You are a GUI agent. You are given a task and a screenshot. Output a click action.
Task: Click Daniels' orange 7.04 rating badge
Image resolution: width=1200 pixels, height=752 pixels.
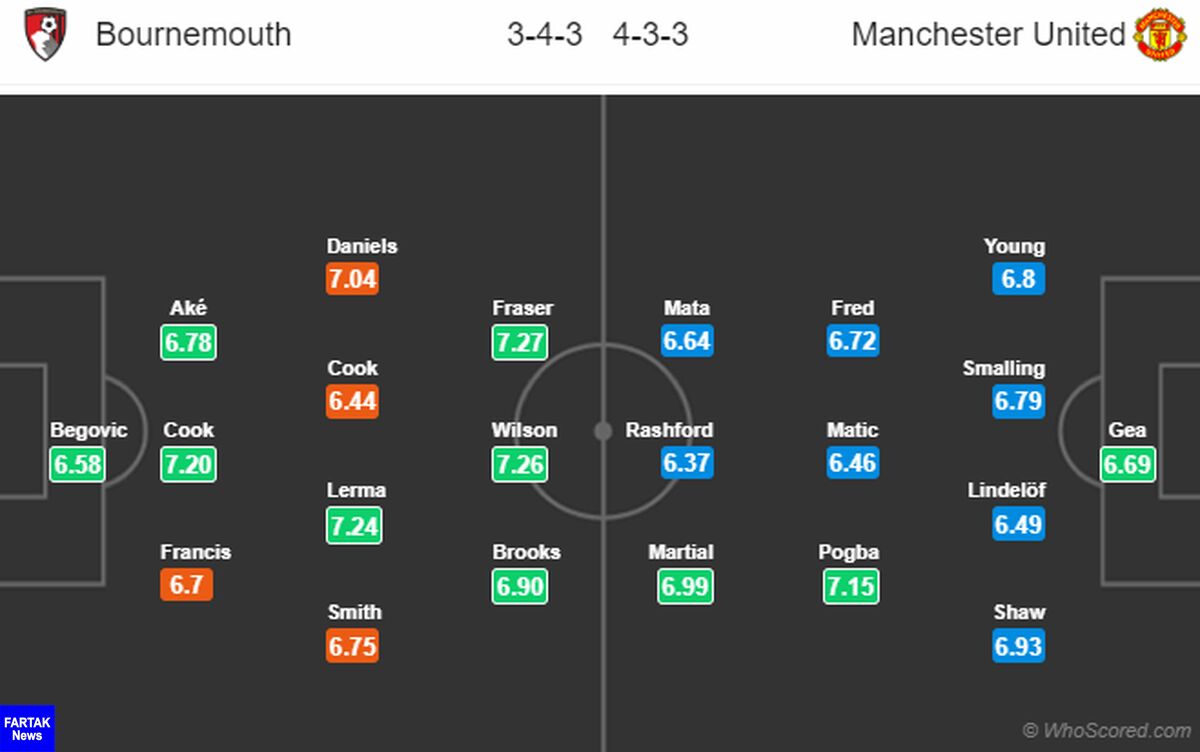352,278
